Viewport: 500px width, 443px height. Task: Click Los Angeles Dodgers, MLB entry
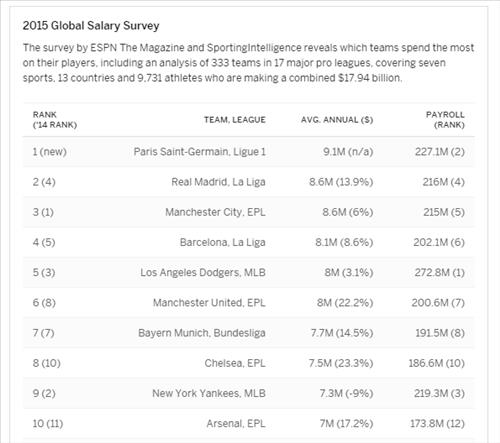click(x=203, y=272)
